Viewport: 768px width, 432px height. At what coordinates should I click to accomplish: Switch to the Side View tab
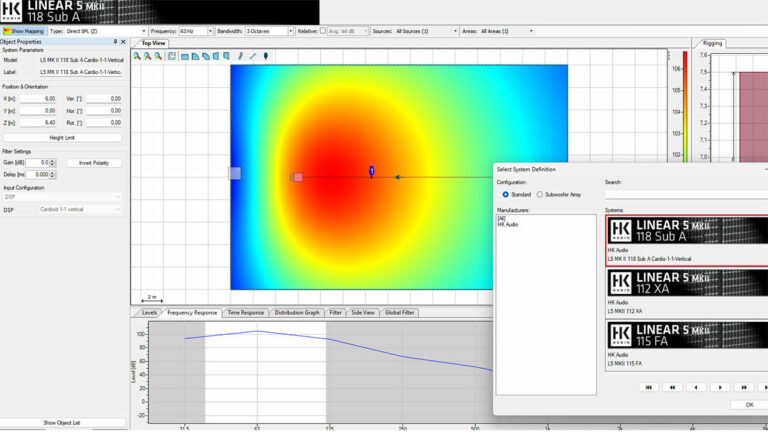(x=363, y=312)
